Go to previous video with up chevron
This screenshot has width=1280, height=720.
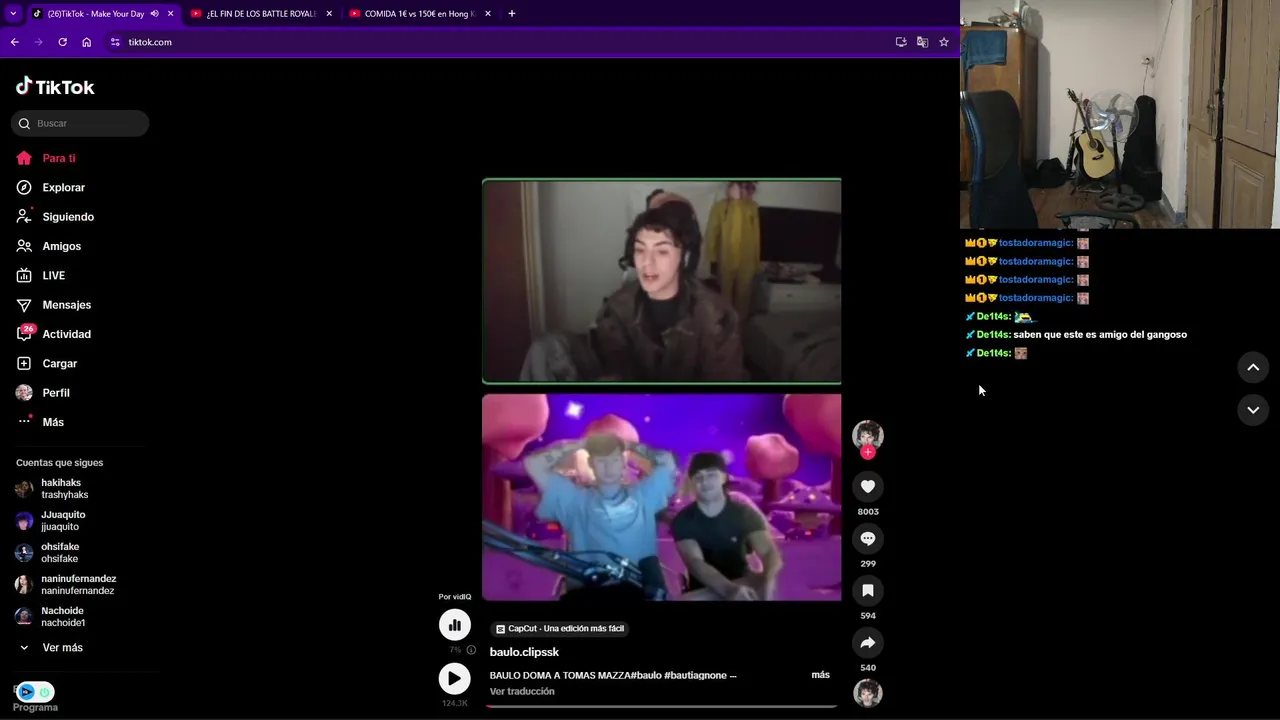[x=1253, y=367]
